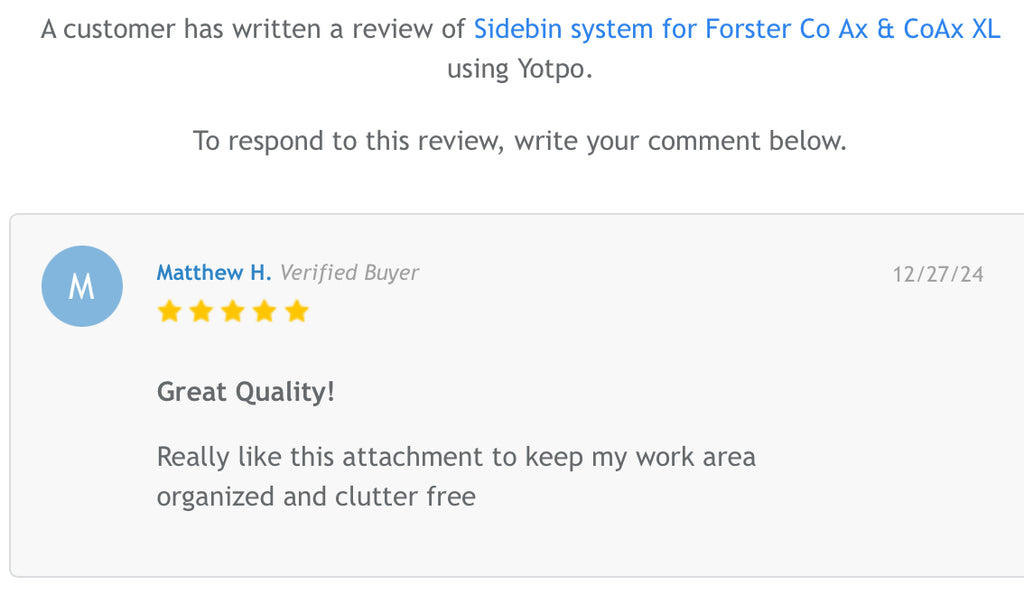1024x613 pixels.
Task: Click the first yellow rating star
Action: 169,312
